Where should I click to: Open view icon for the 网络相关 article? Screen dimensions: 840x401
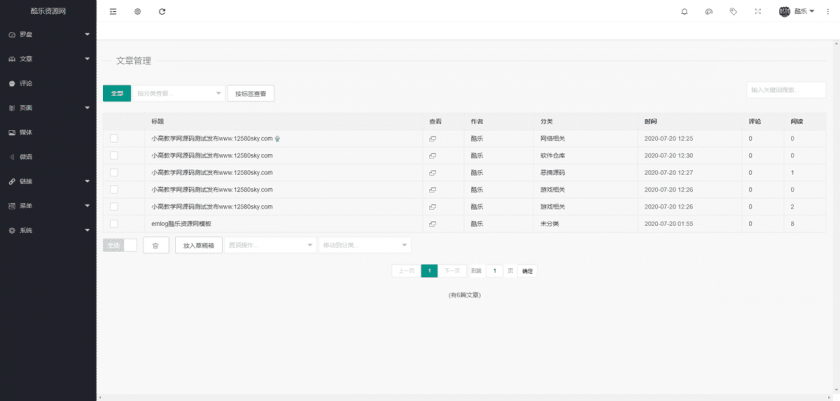pos(432,139)
